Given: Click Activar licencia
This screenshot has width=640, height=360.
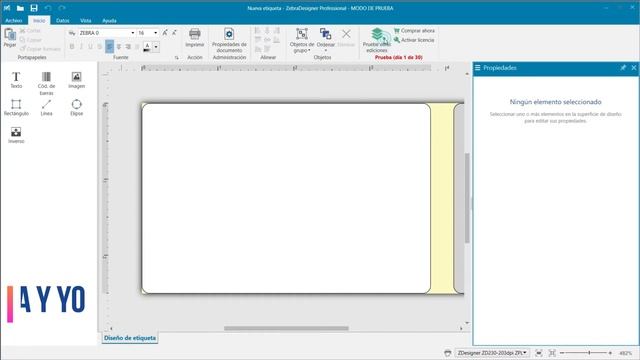Looking at the screenshot, I should coord(414,40).
